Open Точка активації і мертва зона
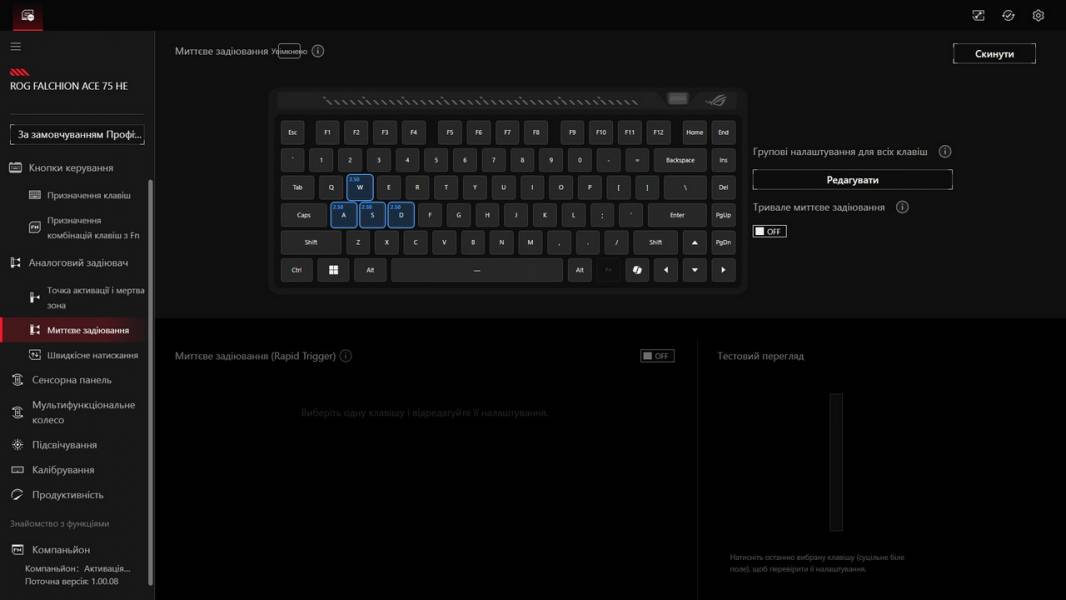The image size is (1066, 600). [95, 297]
